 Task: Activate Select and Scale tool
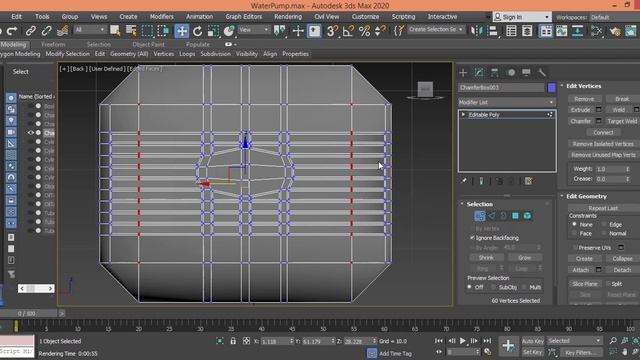click(213, 31)
